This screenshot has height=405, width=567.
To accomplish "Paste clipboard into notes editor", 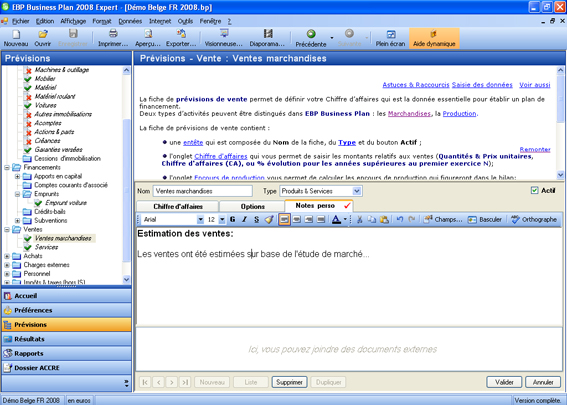I will pos(384,219).
